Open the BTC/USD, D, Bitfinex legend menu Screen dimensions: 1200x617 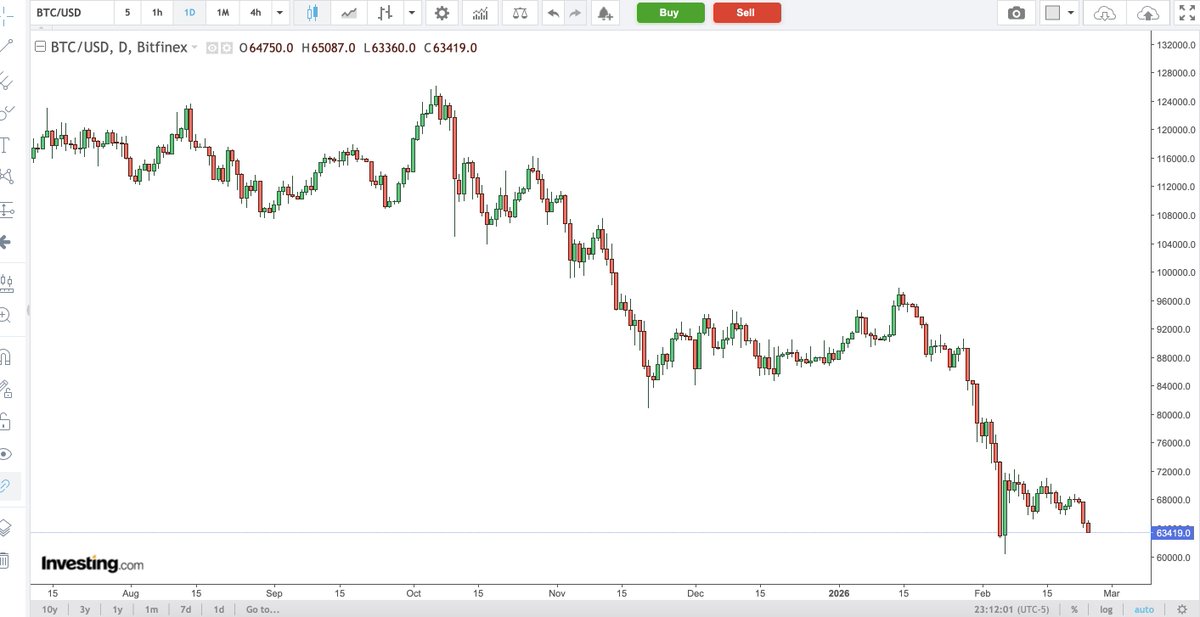pos(195,48)
